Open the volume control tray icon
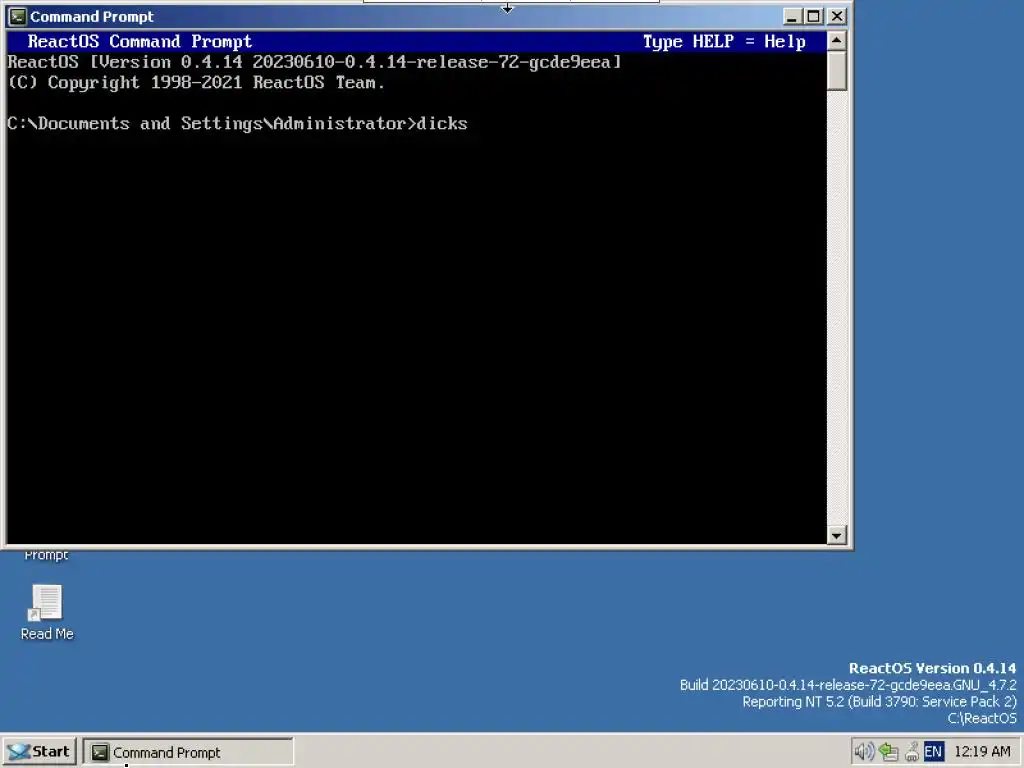 [864, 752]
